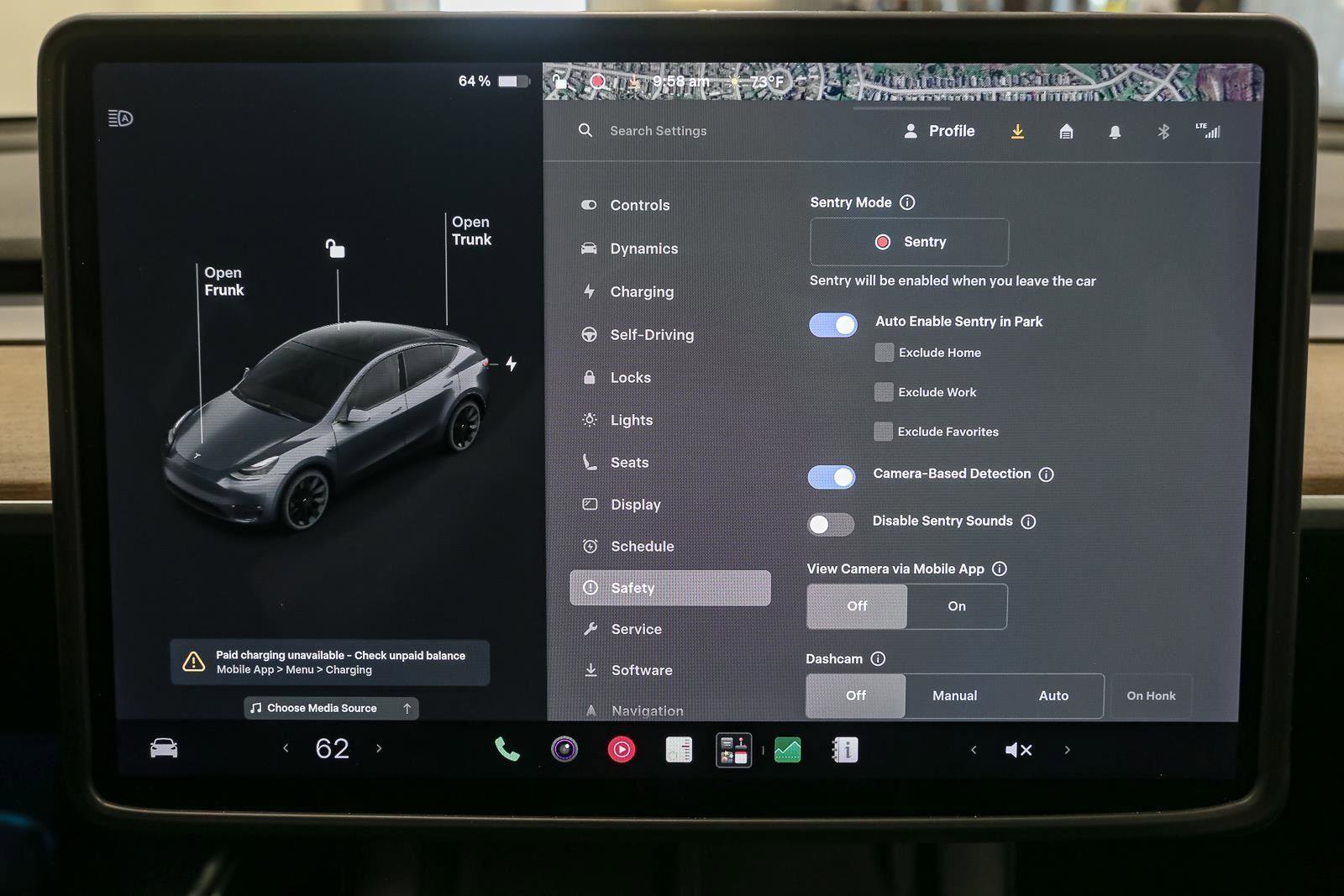Open the green stock chart app icon
Screen dimensions: 1344x896
(787, 749)
